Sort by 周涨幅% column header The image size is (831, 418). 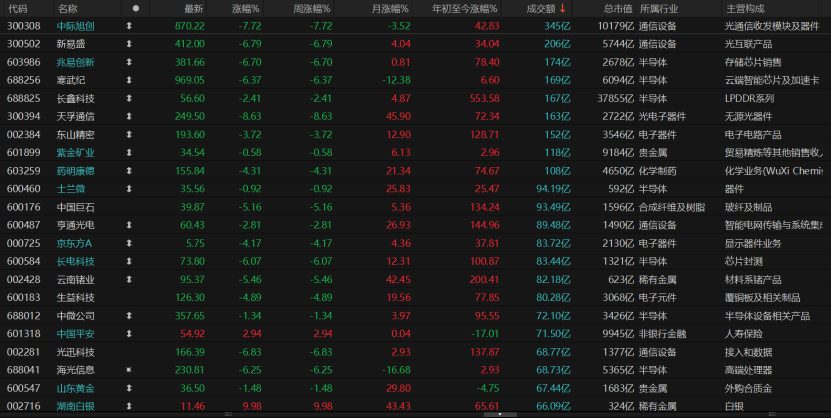point(312,8)
